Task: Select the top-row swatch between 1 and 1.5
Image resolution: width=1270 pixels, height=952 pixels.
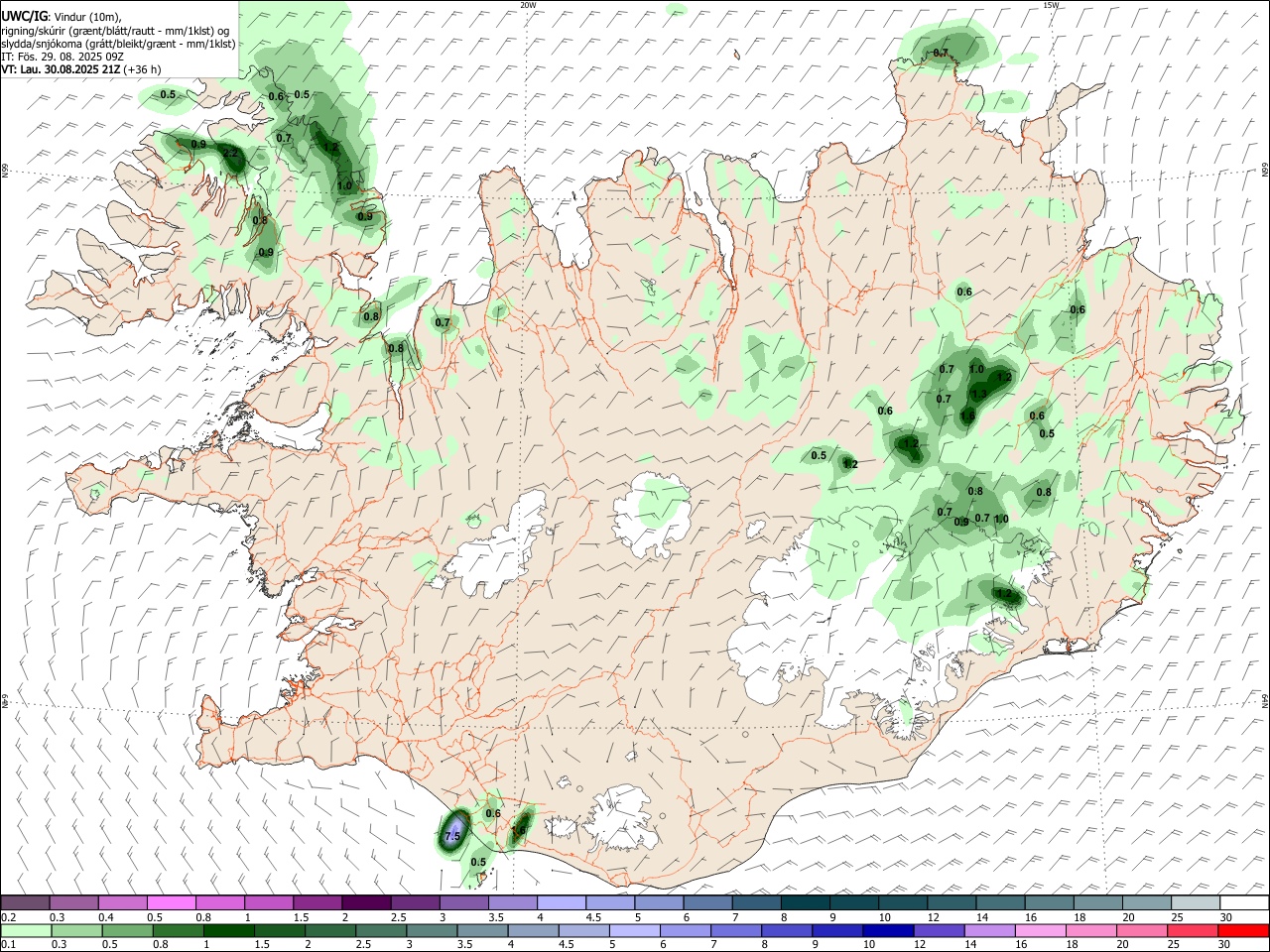Action: (268, 902)
